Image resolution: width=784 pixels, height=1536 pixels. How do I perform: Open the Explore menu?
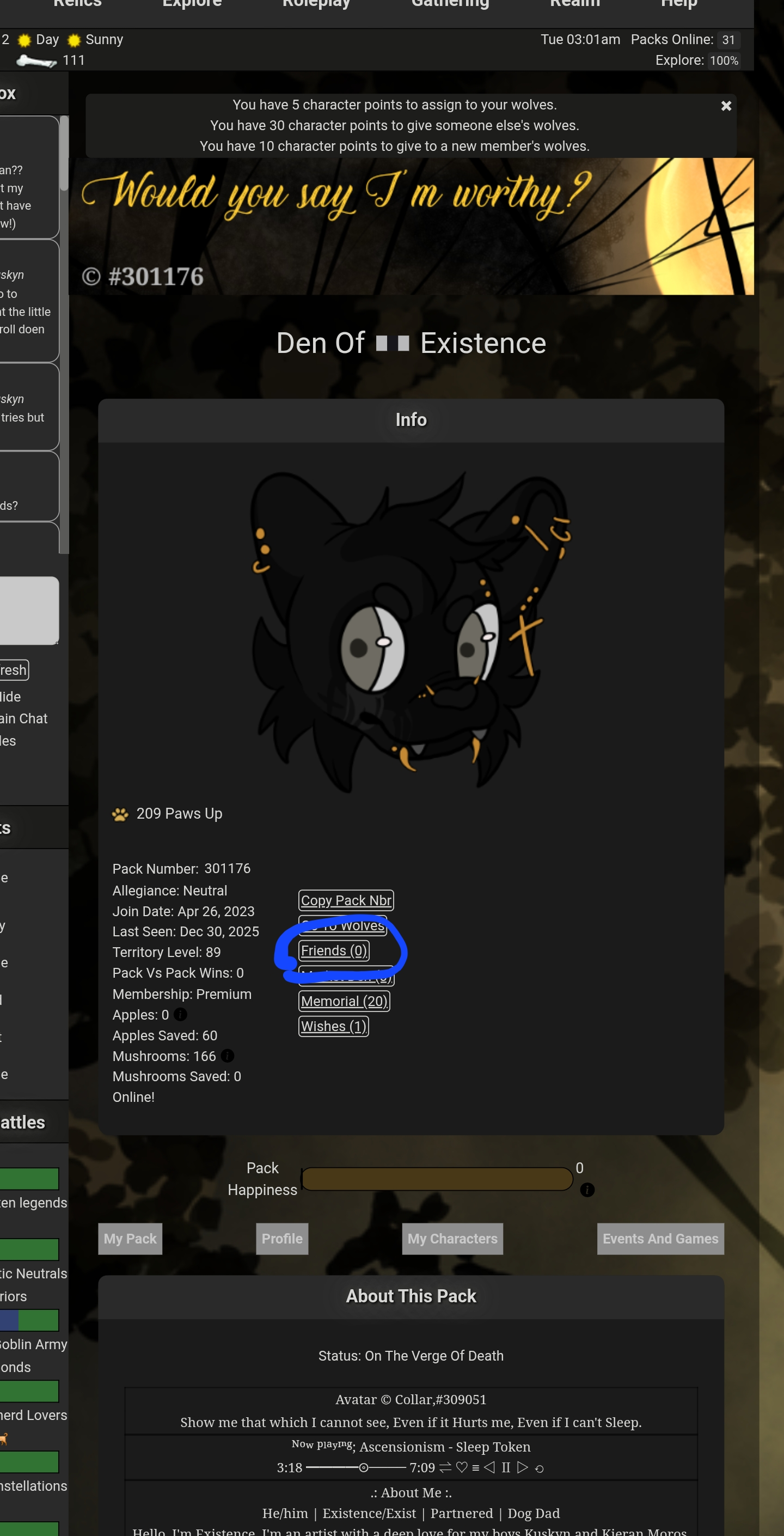click(192, 5)
